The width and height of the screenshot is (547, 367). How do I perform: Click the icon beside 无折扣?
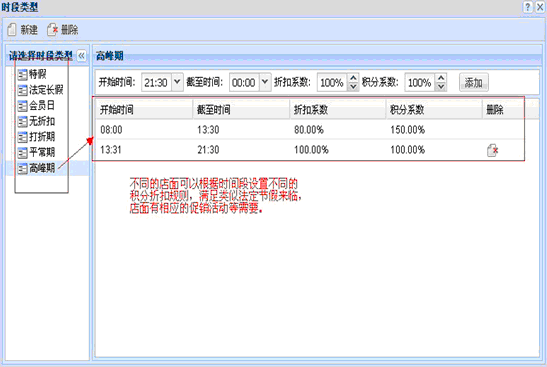(22, 121)
